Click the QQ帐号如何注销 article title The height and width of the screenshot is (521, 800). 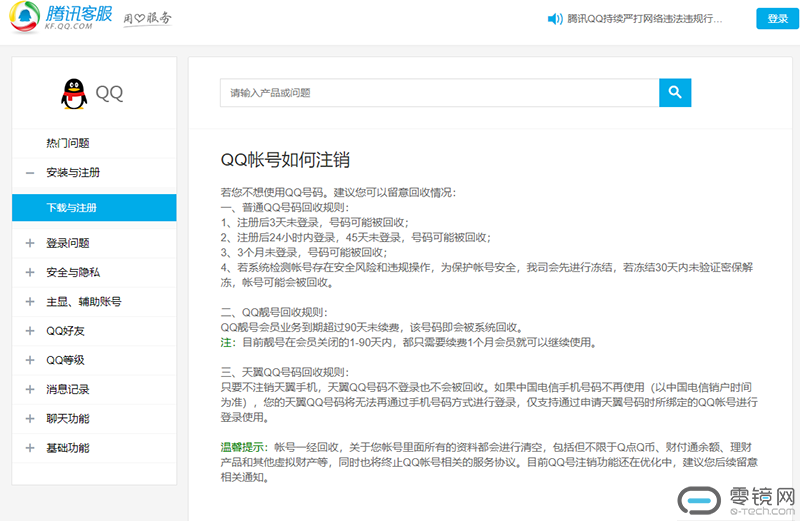pyautogui.click(x=285, y=160)
